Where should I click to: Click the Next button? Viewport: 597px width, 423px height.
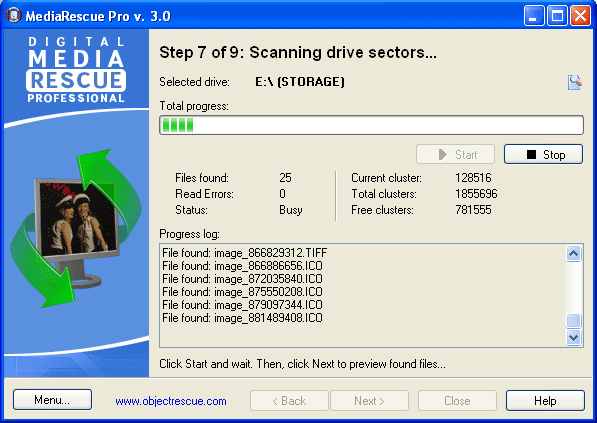(x=369, y=401)
